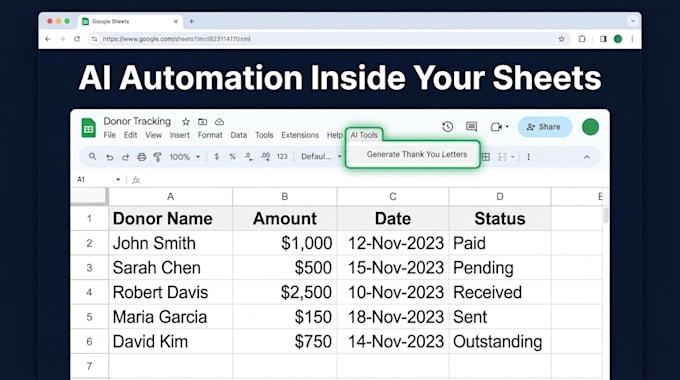Toggle the browser side panel icon
Screen dimensions: 680x380
603,39
